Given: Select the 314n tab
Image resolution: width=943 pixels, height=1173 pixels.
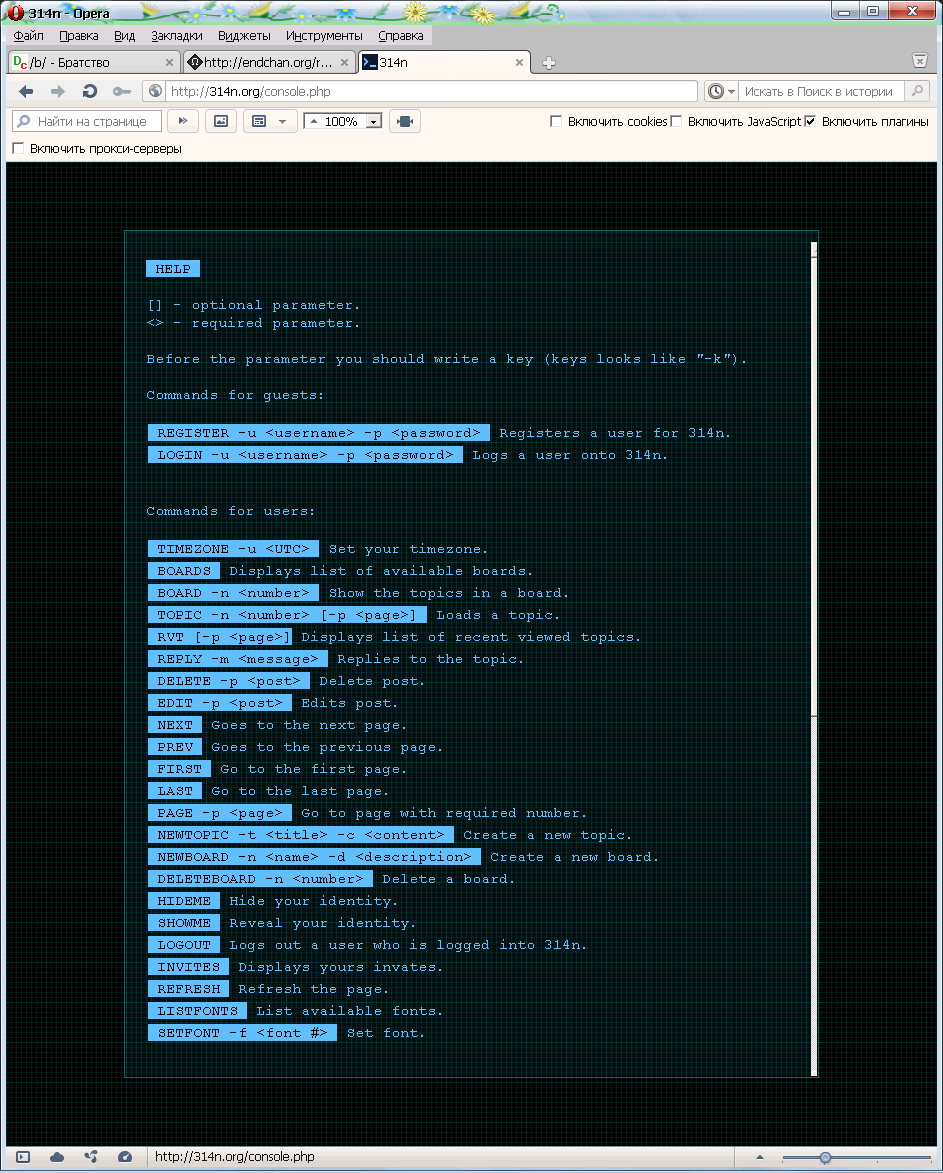Looking at the screenshot, I should pyautogui.click(x=444, y=63).
